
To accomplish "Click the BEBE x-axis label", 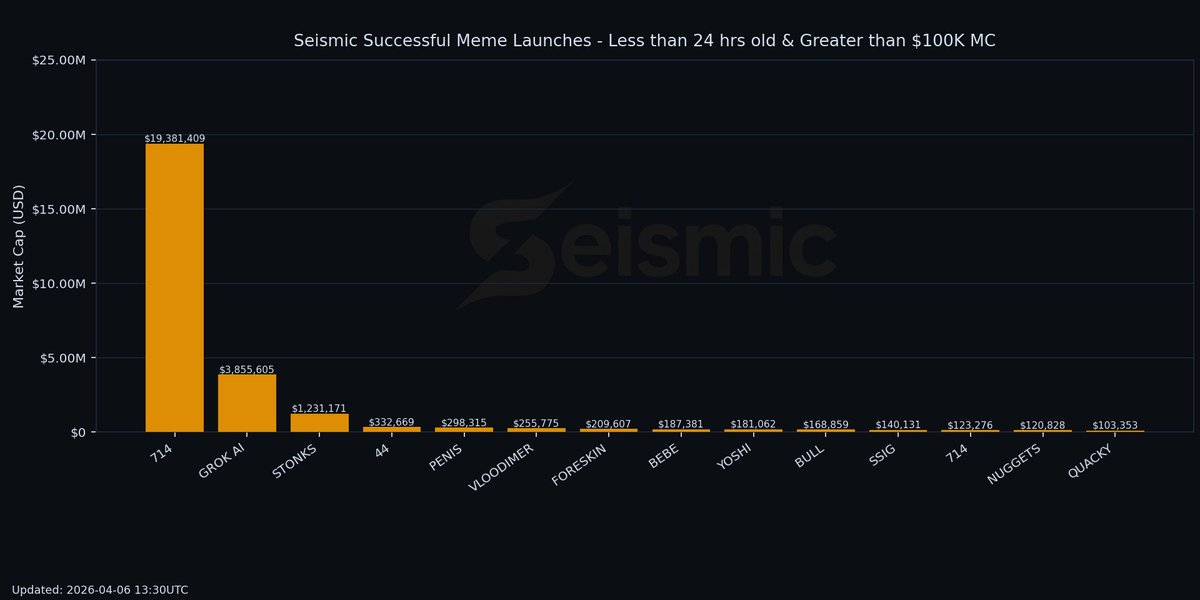I will [x=664, y=456].
